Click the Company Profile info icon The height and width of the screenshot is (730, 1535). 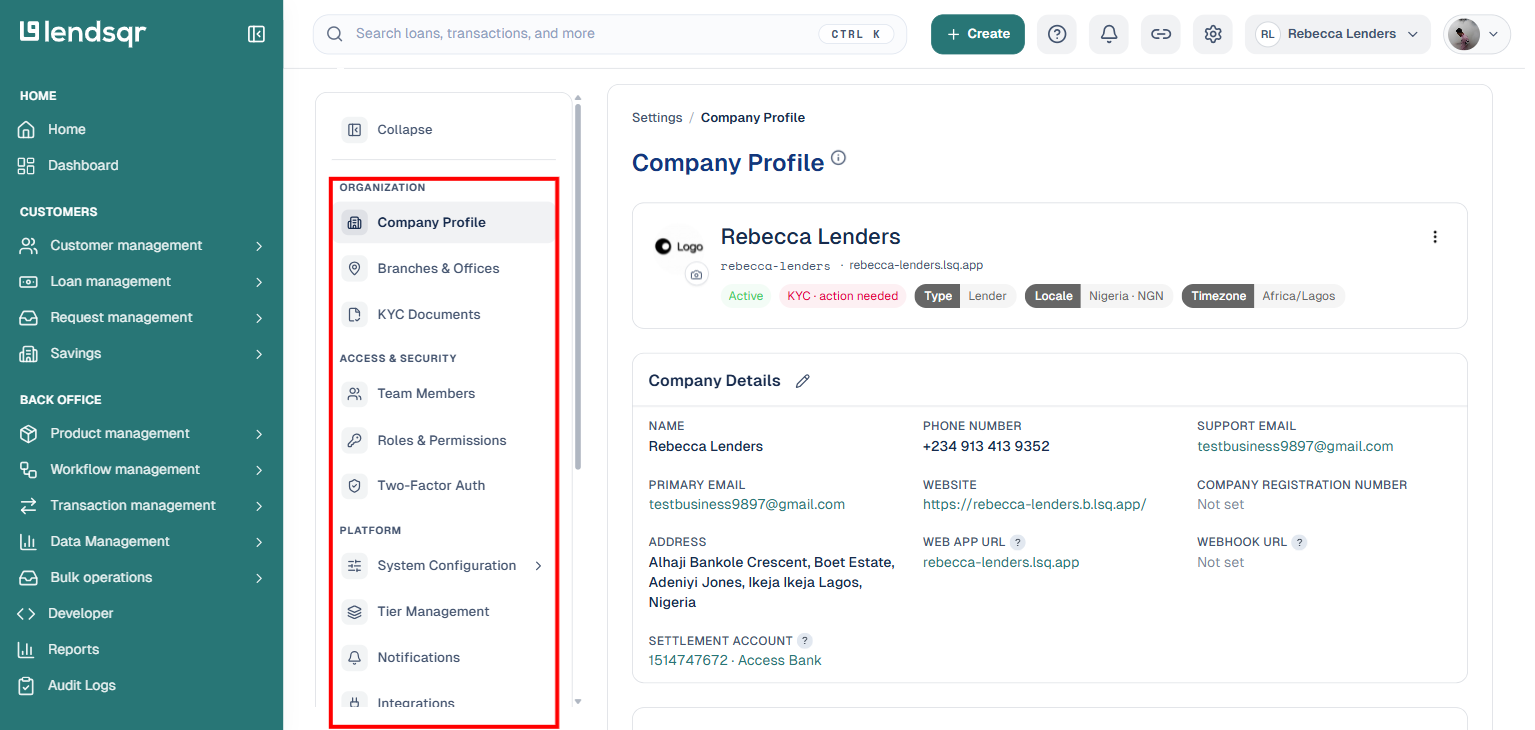point(839,158)
